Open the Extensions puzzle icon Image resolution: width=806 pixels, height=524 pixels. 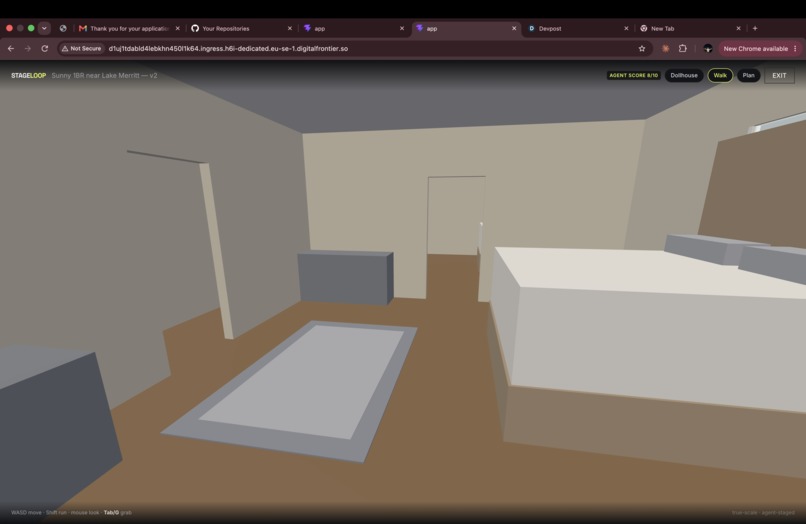tap(683, 48)
